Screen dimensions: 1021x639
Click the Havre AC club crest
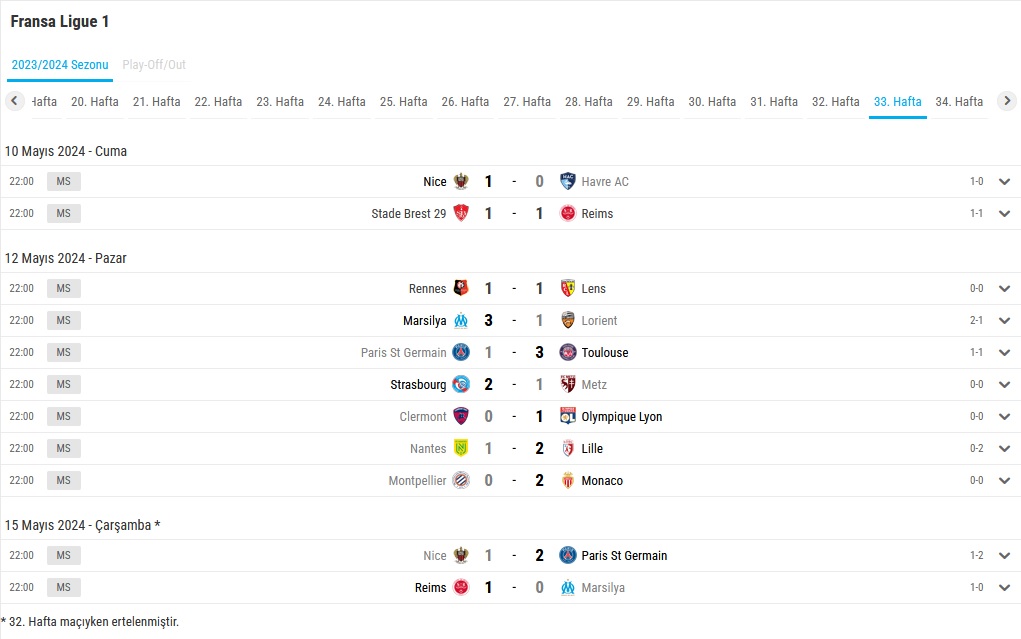(x=568, y=182)
